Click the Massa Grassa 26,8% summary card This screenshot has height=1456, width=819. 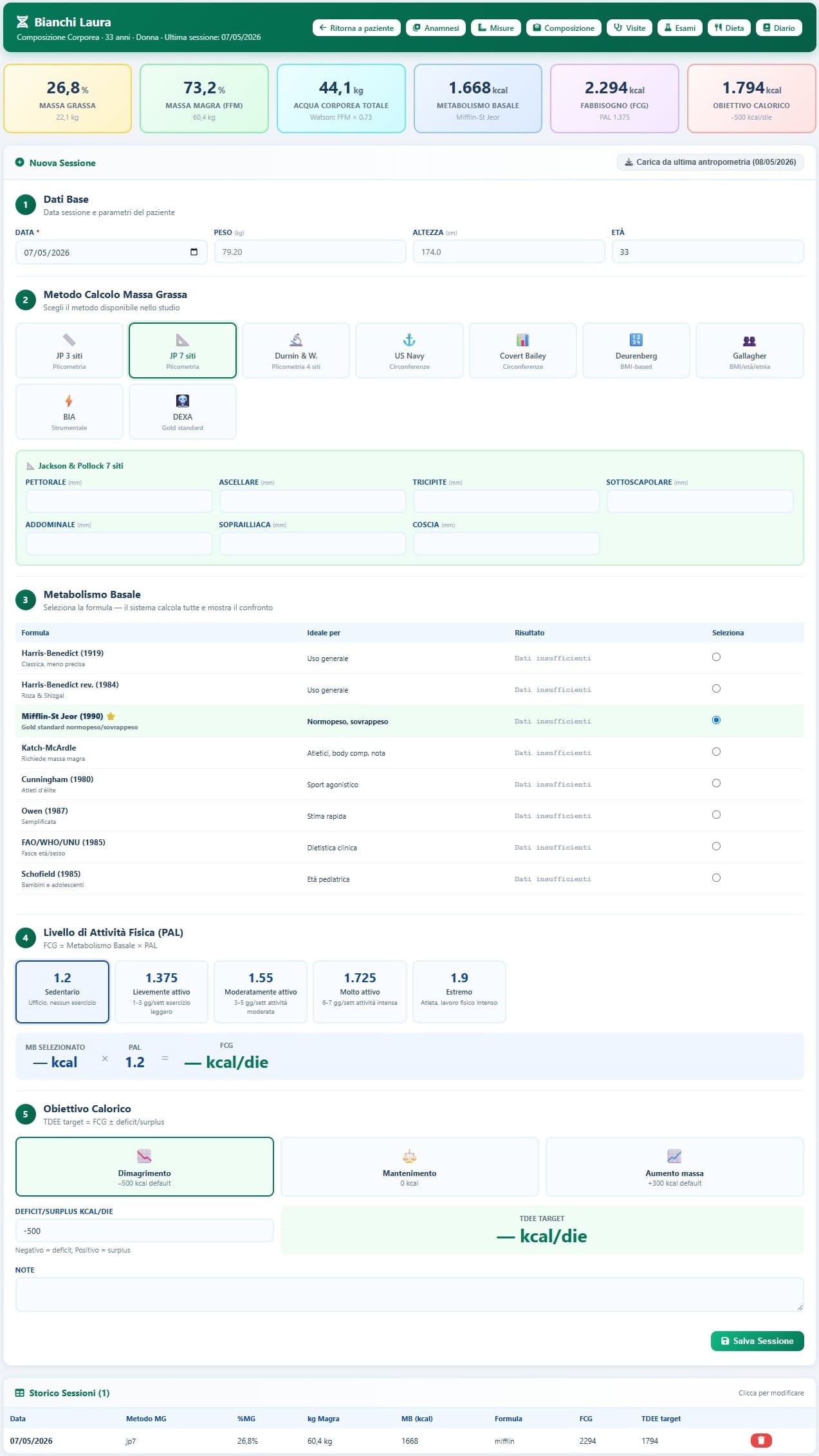point(68,98)
